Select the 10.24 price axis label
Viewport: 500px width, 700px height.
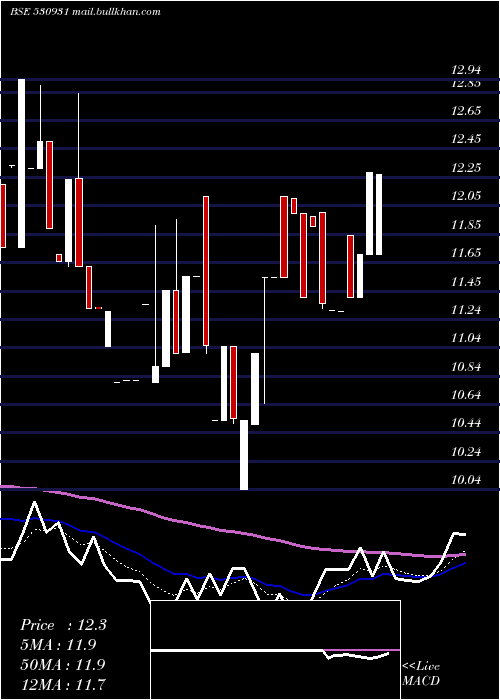pyautogui.click(x=466, y=452)
